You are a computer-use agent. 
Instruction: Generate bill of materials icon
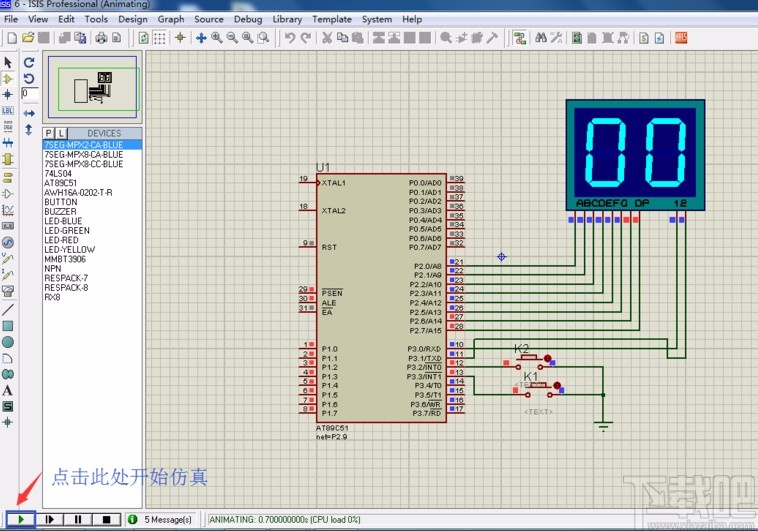(x=643, y=38)
